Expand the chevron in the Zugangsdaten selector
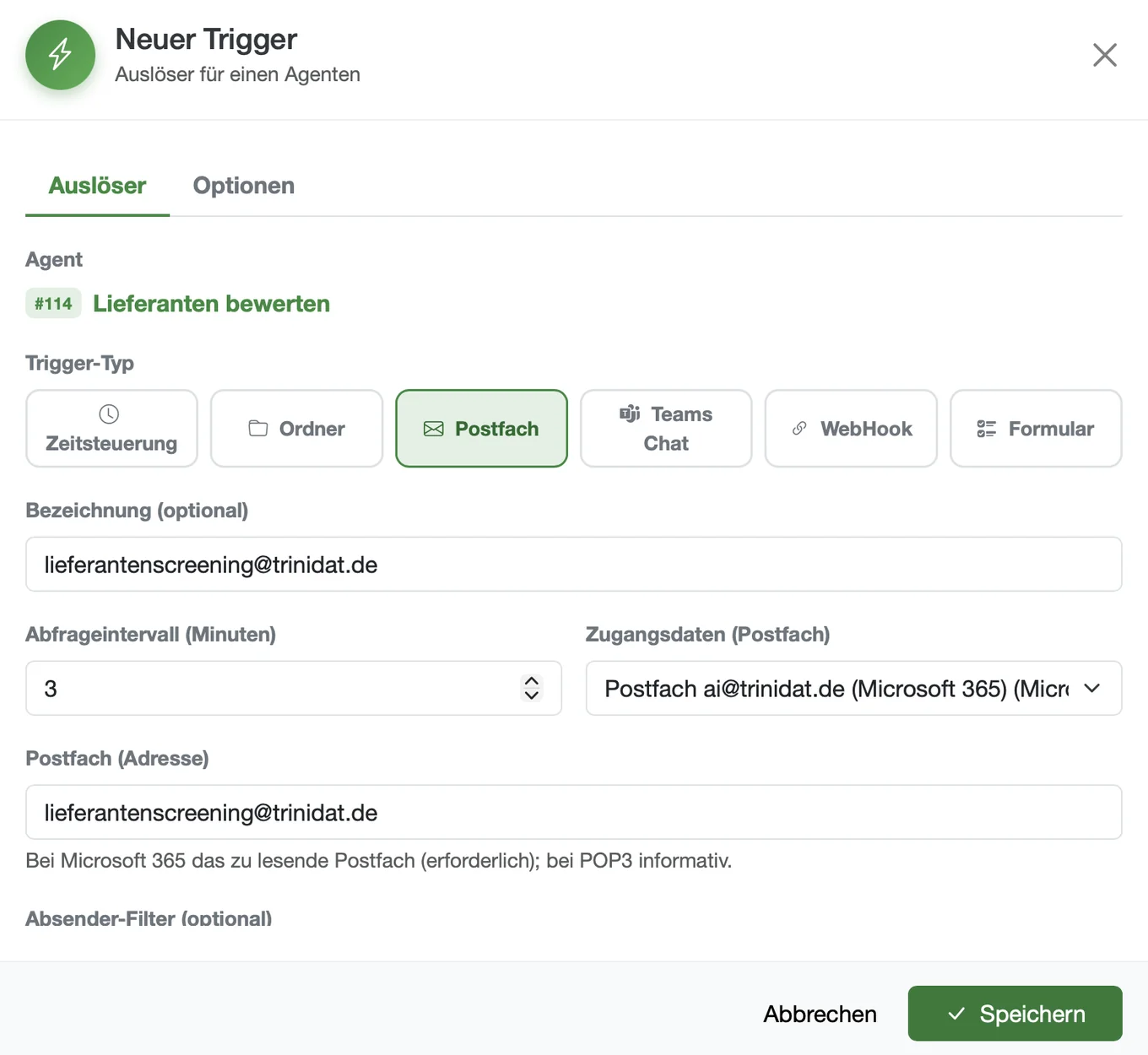 point(1091,688)
